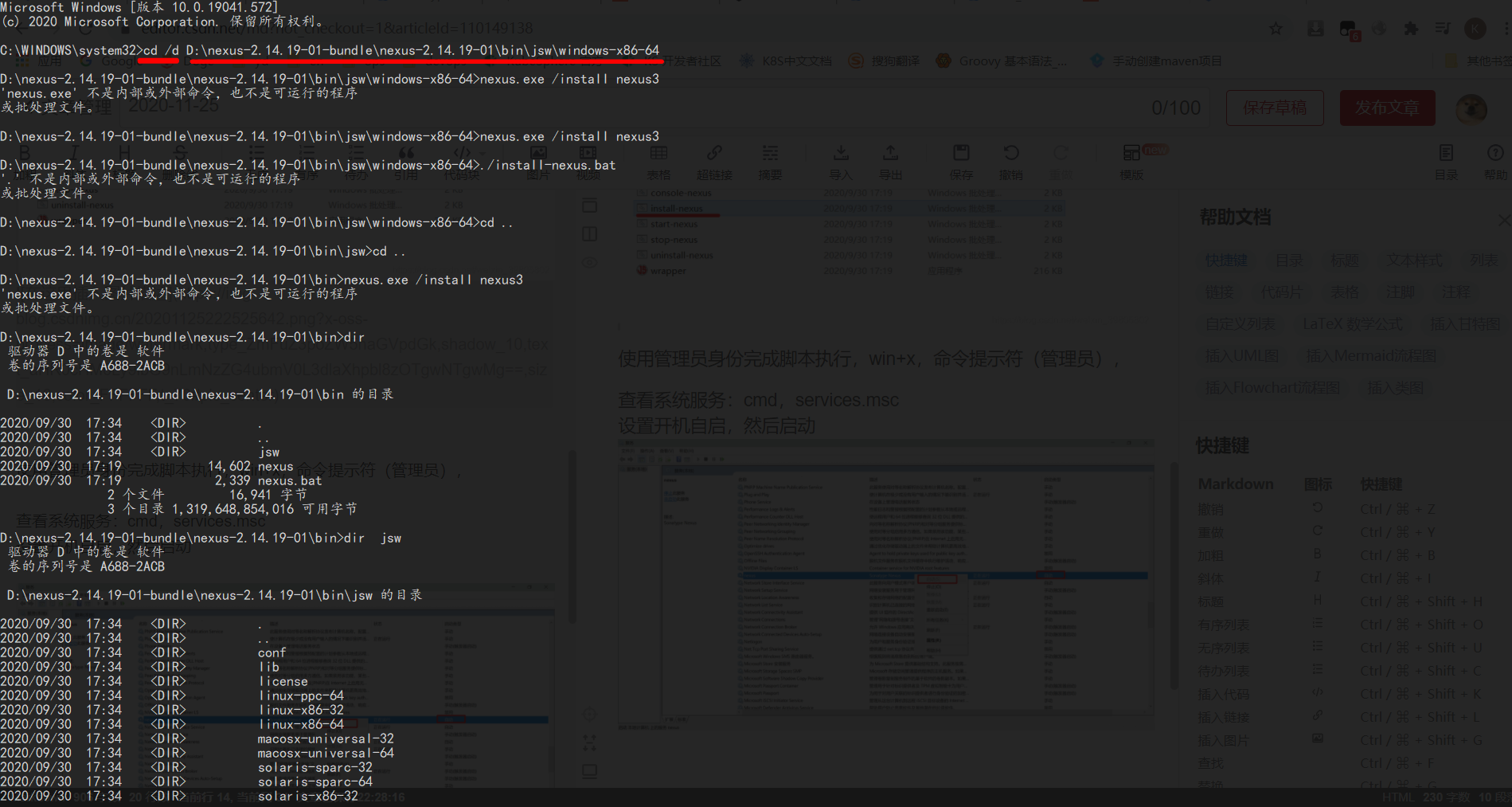Open the K8S中文文档 bookmark
Screen dimensions: 1512x807
(x=786, y=61)
